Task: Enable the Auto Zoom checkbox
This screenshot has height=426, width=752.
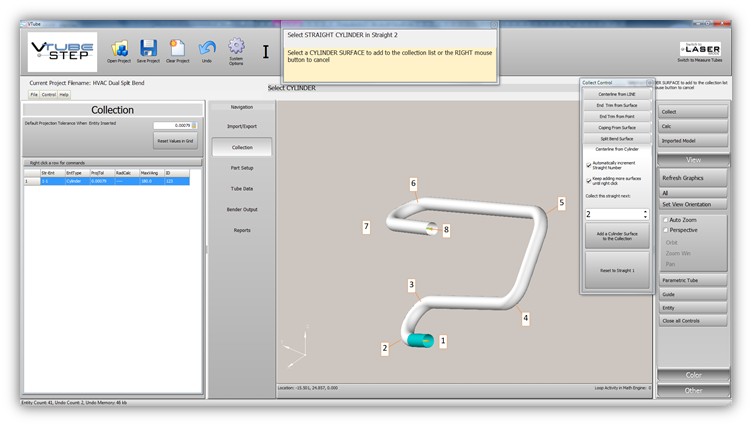Action: tap(666, 219)
